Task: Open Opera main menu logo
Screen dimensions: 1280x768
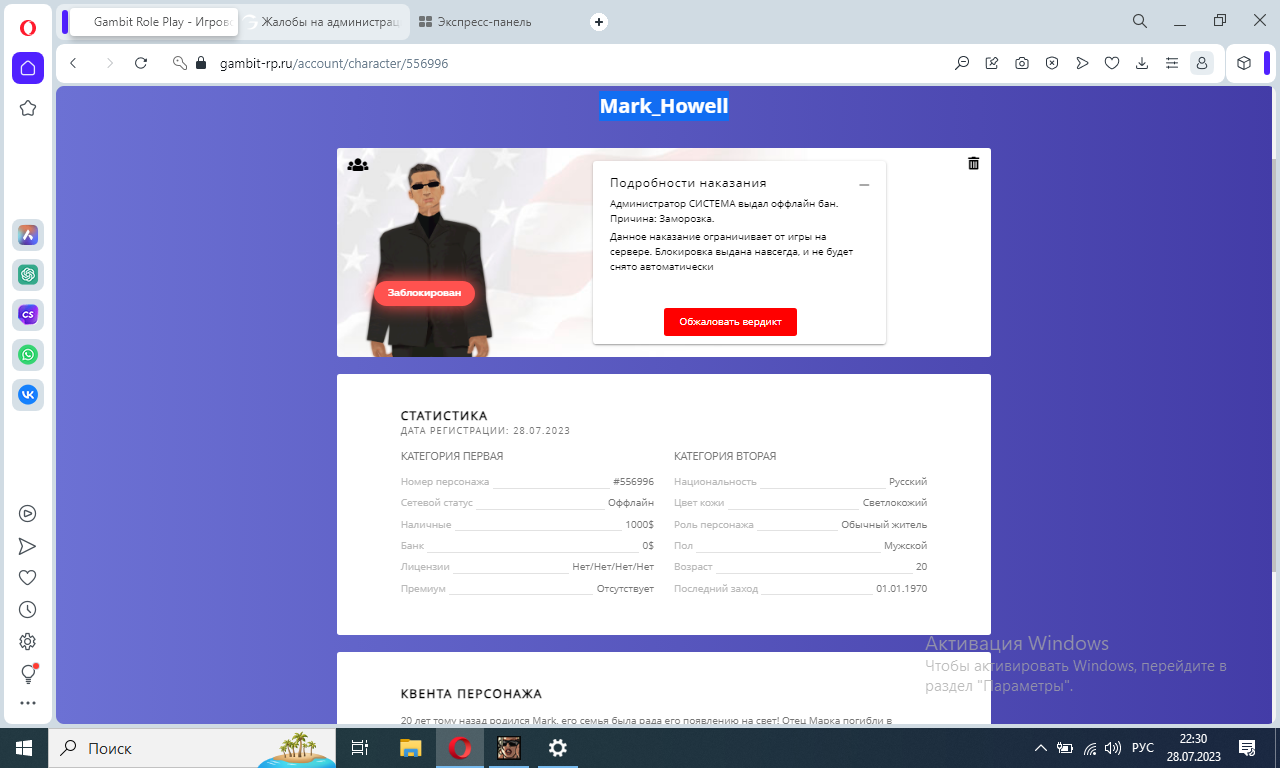Action: point(28,28)
